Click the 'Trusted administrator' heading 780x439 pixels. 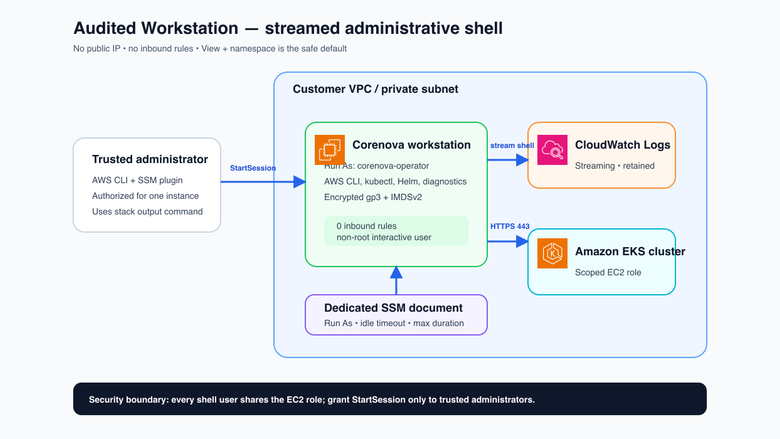tap(150, 160)
